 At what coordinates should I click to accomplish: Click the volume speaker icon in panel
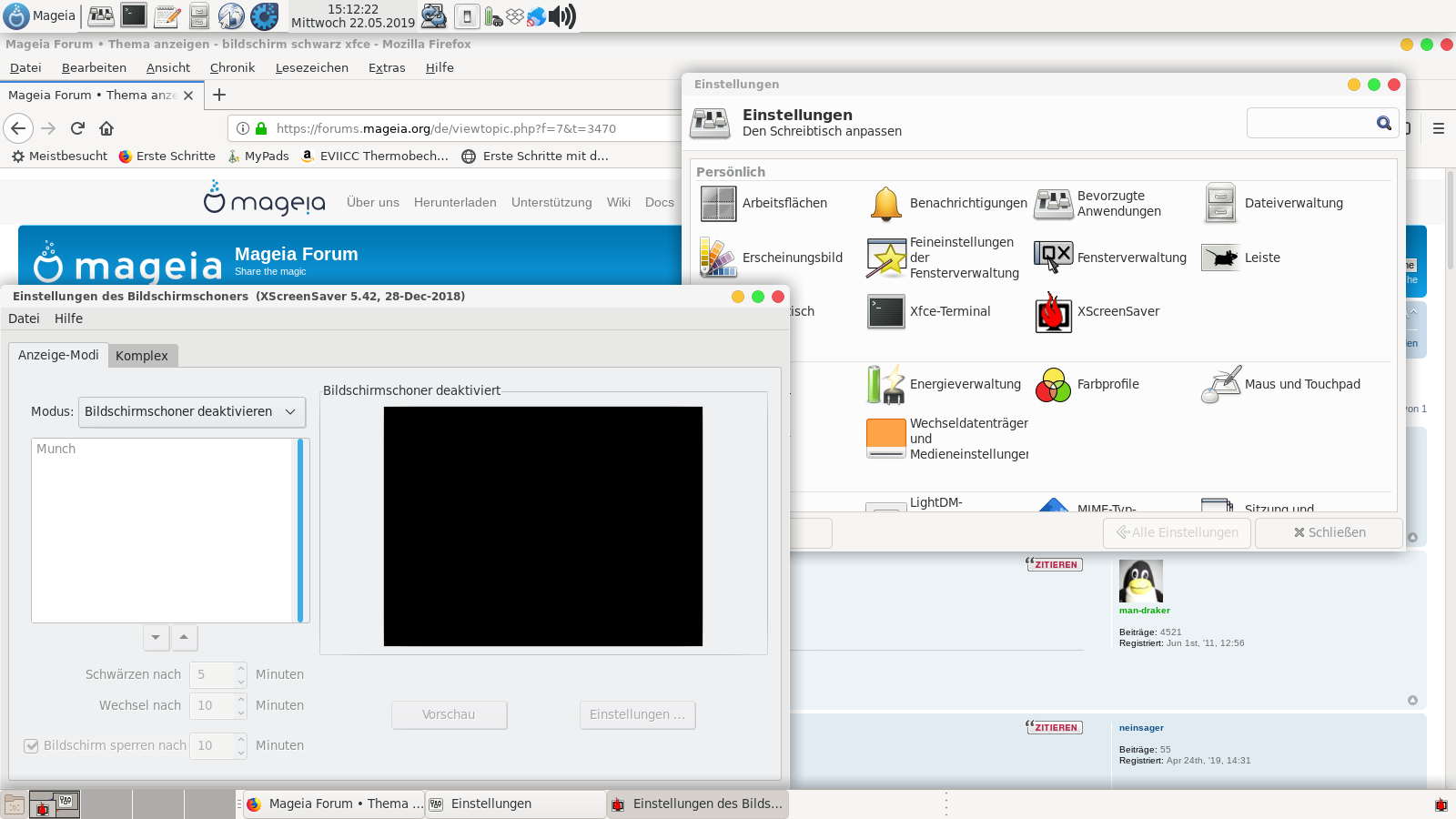(562, 15)
